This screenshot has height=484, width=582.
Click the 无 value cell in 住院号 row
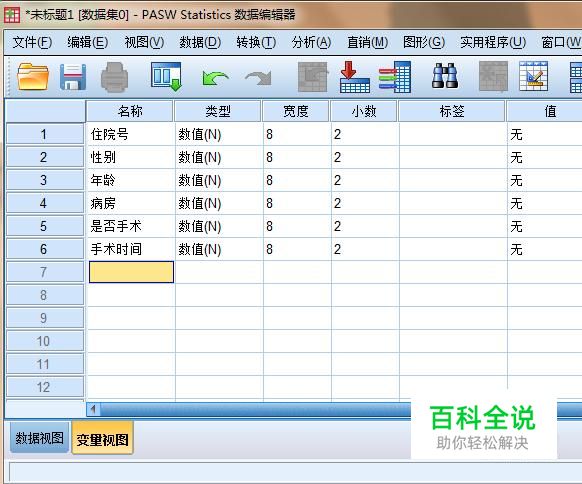coord(545,134)
